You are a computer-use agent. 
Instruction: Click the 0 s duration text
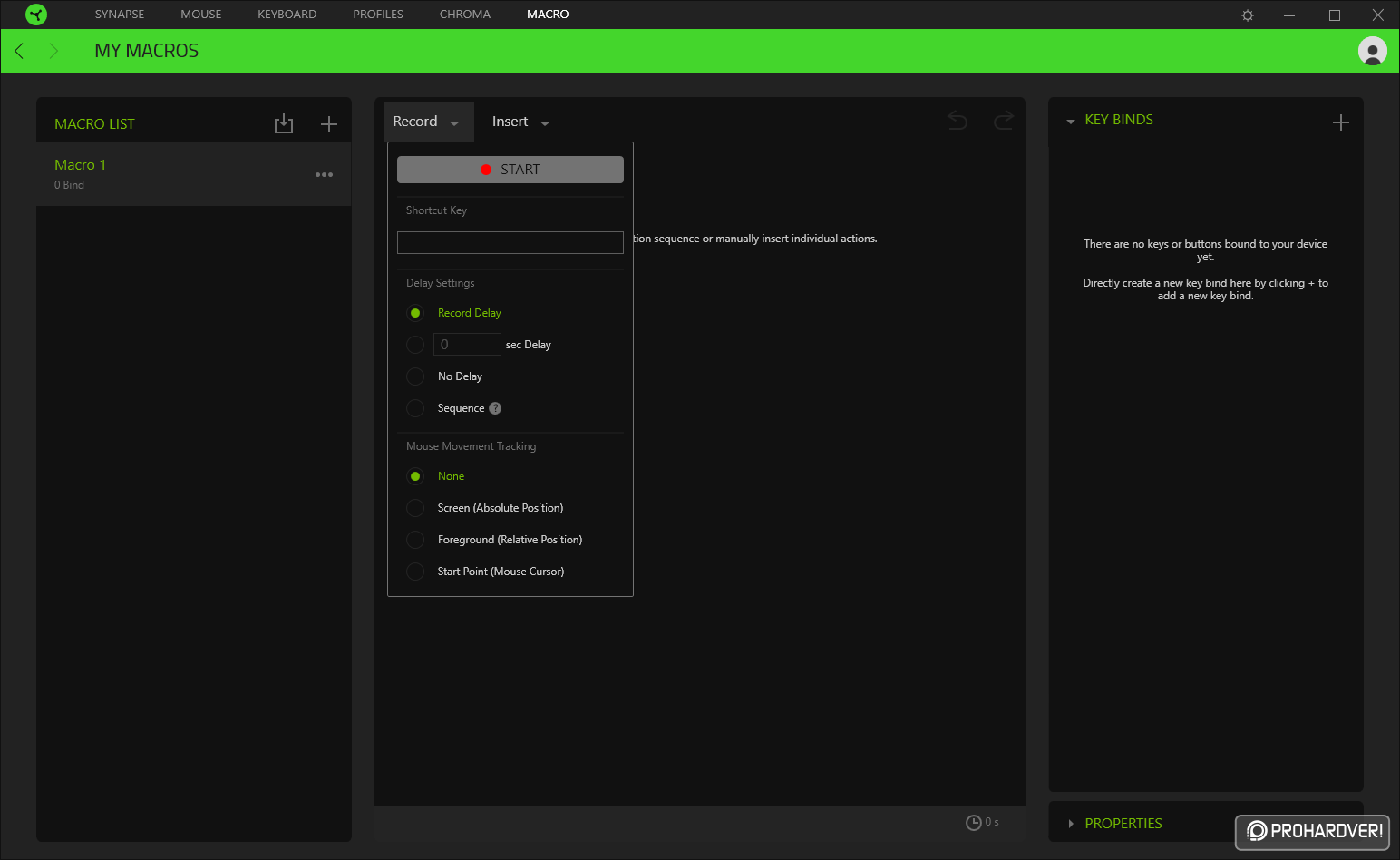tap(992, 822)
